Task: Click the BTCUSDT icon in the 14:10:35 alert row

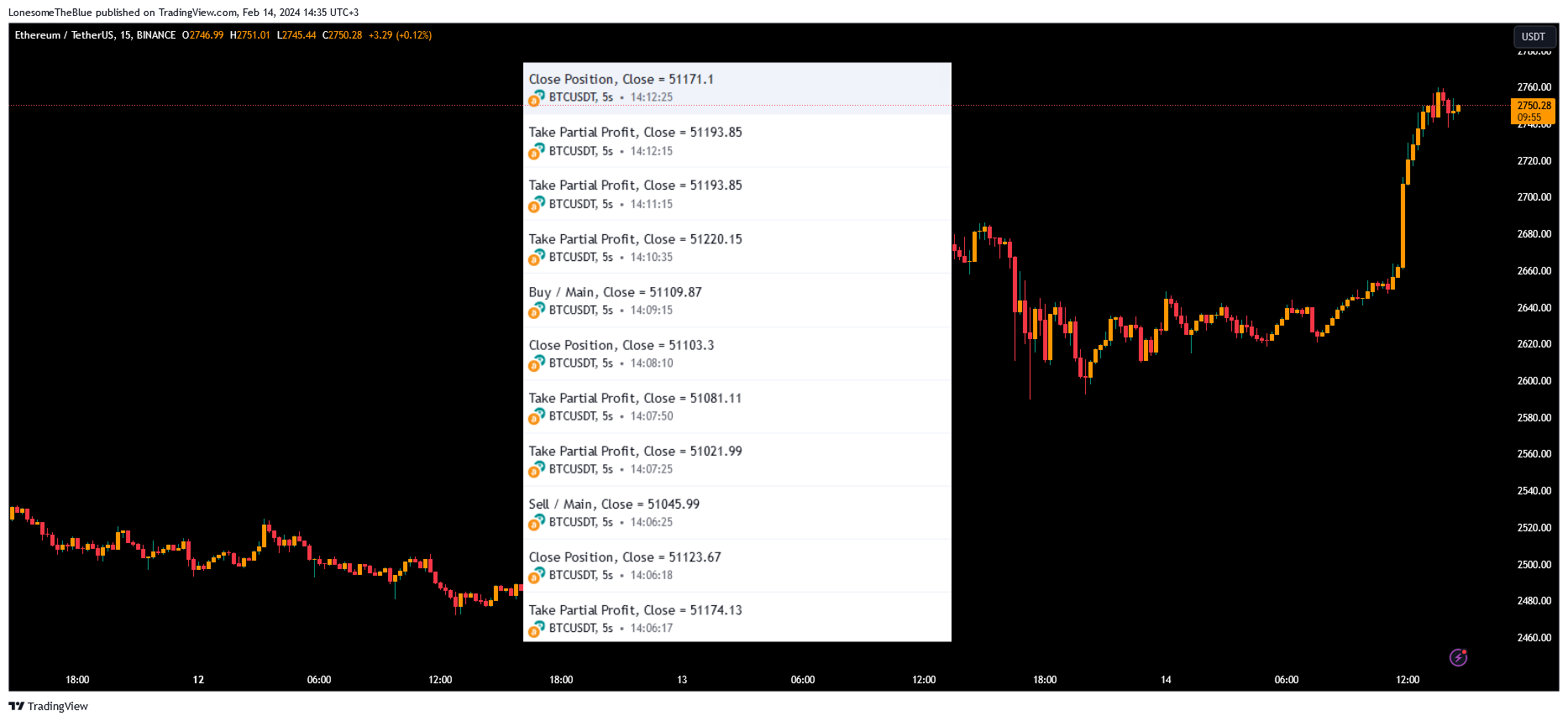Action: 536,258
